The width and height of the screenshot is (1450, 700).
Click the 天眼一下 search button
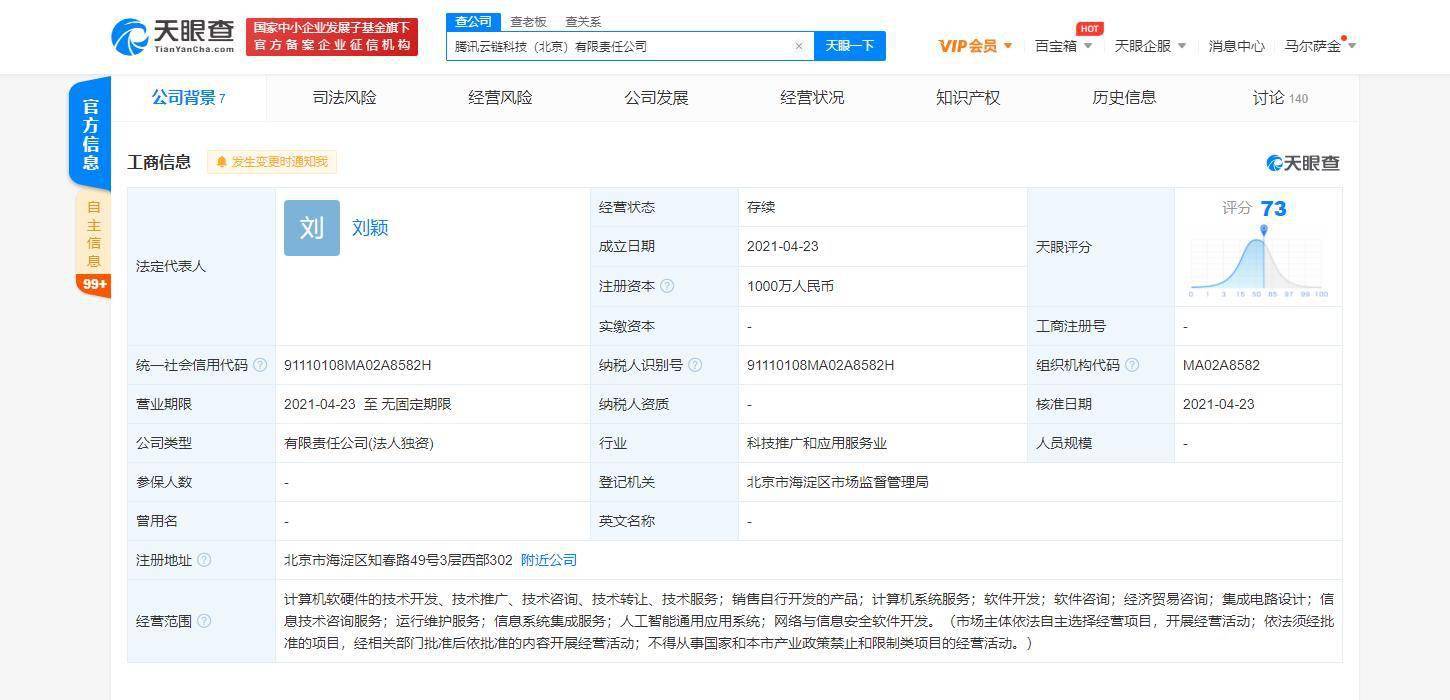click(850, 46)
